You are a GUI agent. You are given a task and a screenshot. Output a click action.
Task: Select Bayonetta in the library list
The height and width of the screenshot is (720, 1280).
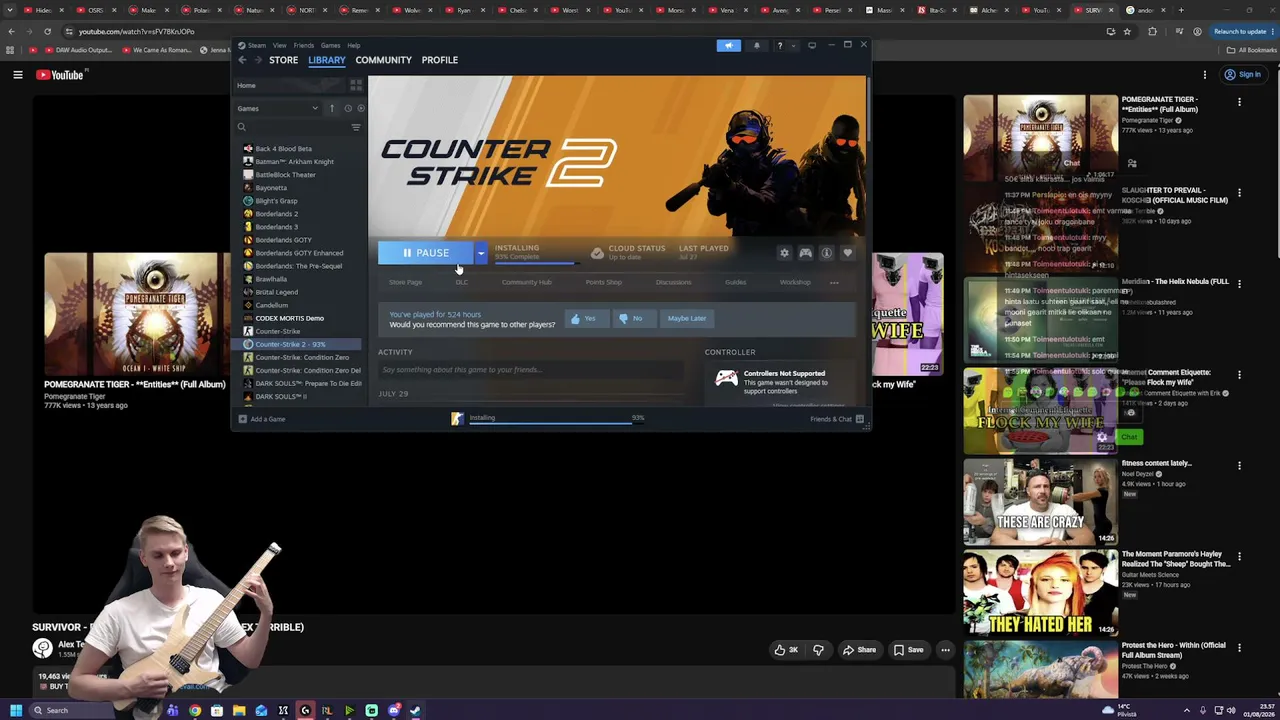point(271,187)
